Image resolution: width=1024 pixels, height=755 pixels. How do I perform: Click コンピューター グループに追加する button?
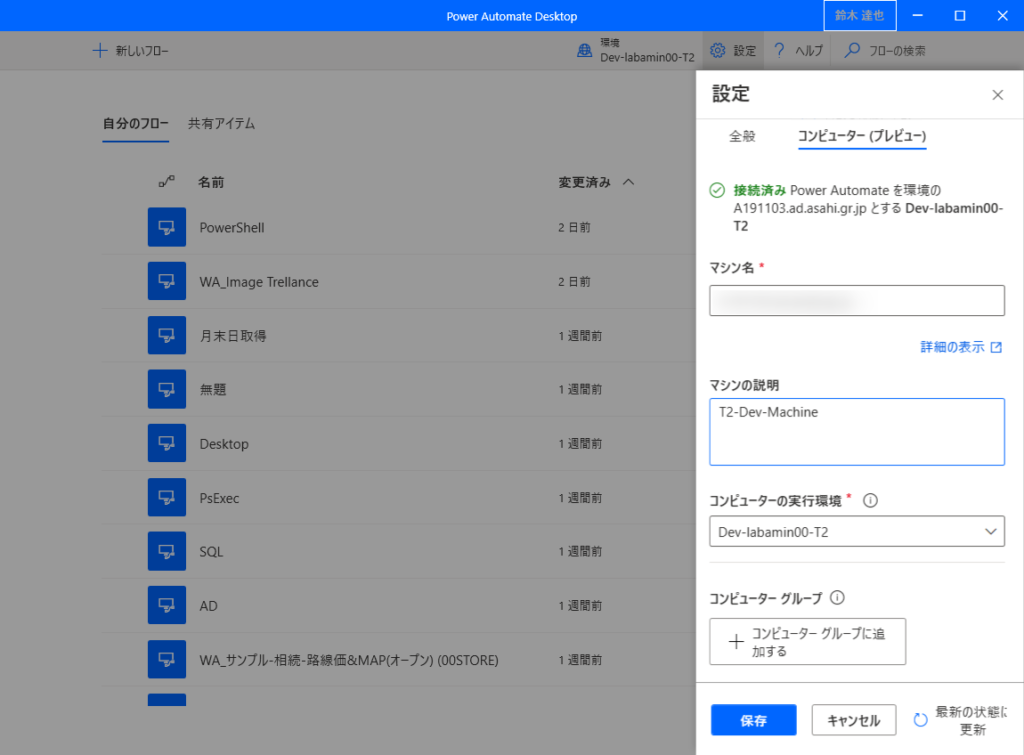point(808,641)
